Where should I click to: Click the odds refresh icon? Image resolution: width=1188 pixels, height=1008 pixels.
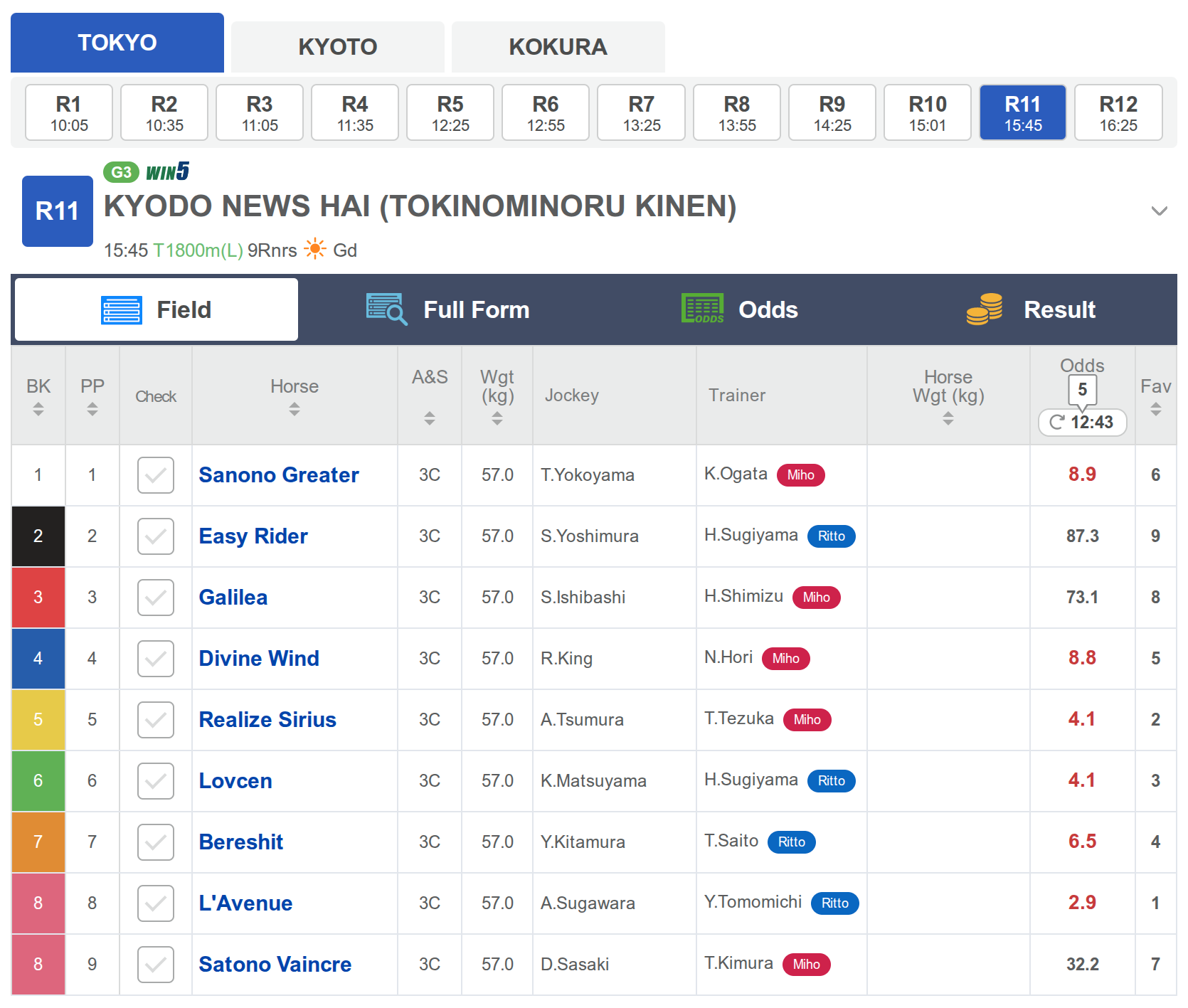[x=1056, y=423]
